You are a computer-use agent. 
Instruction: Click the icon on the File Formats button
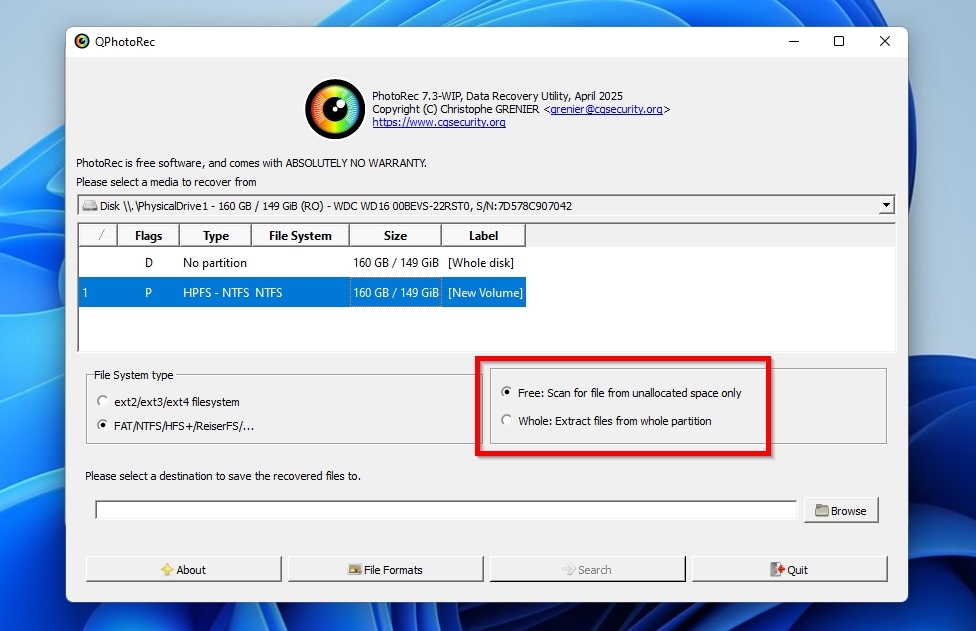356,568
